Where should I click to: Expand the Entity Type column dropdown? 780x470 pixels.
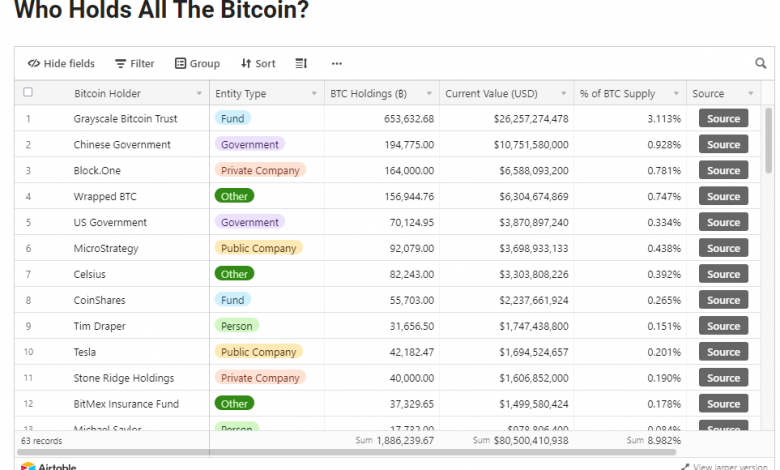pos(314,94)
